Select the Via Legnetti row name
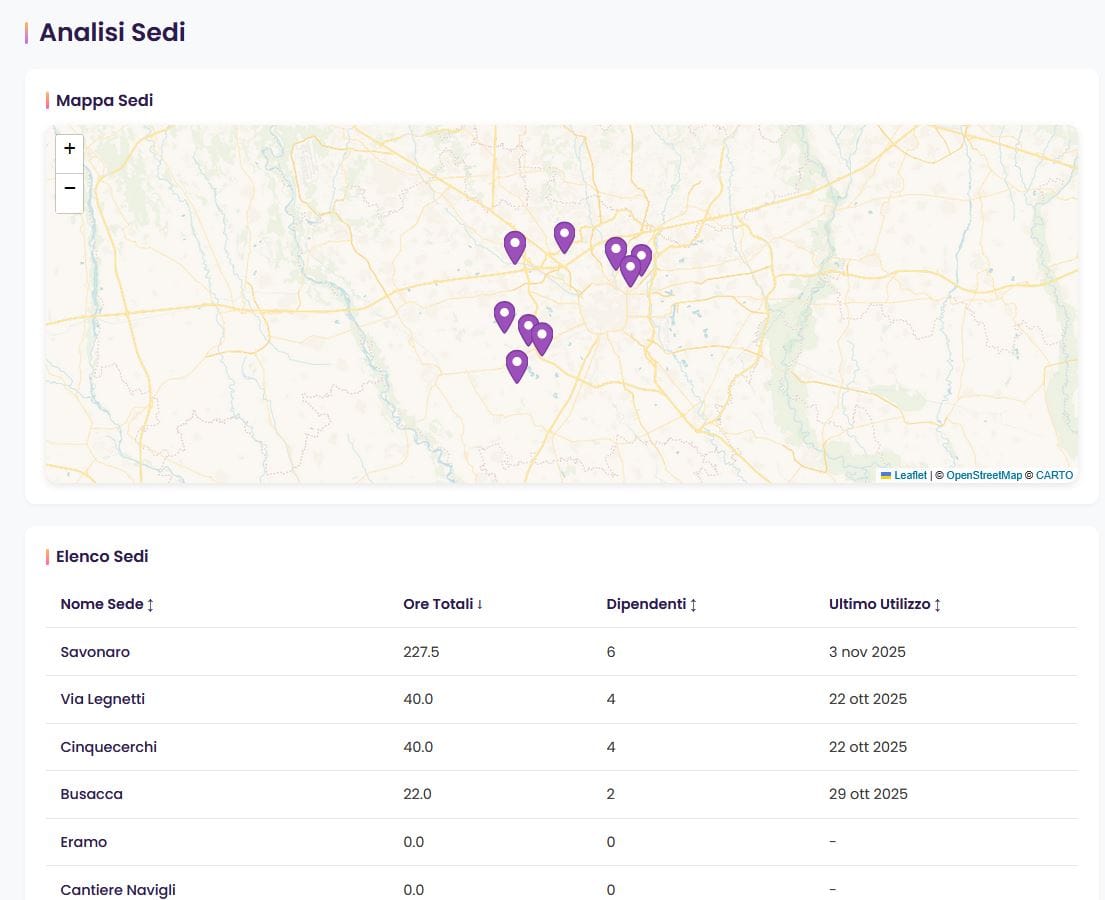The width and height of the screenshot is (1105, 900). (x=103, y=699)
